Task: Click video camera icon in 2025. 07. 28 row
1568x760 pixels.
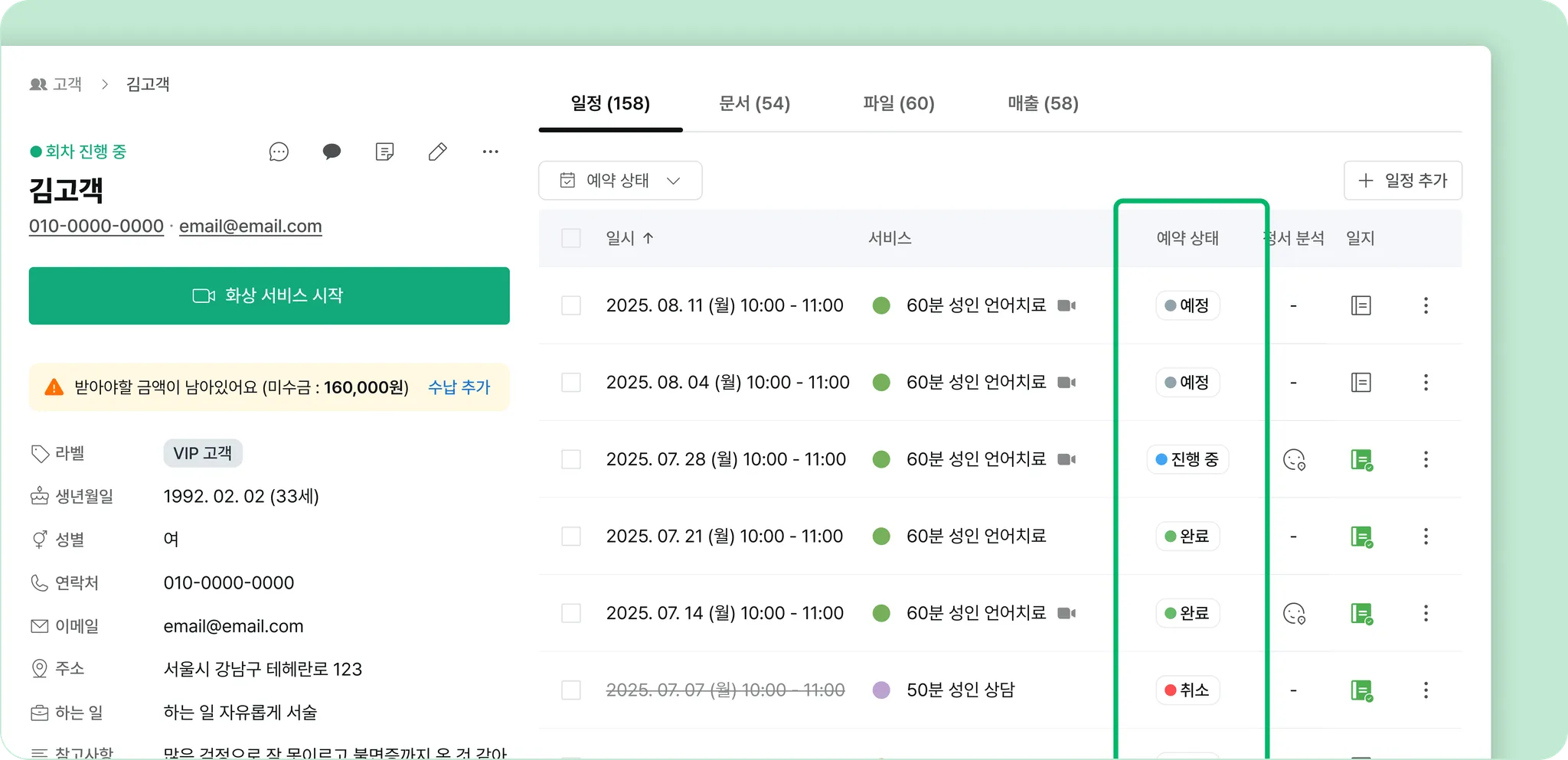Action: pyautogui.click(x=1067, y=459)
